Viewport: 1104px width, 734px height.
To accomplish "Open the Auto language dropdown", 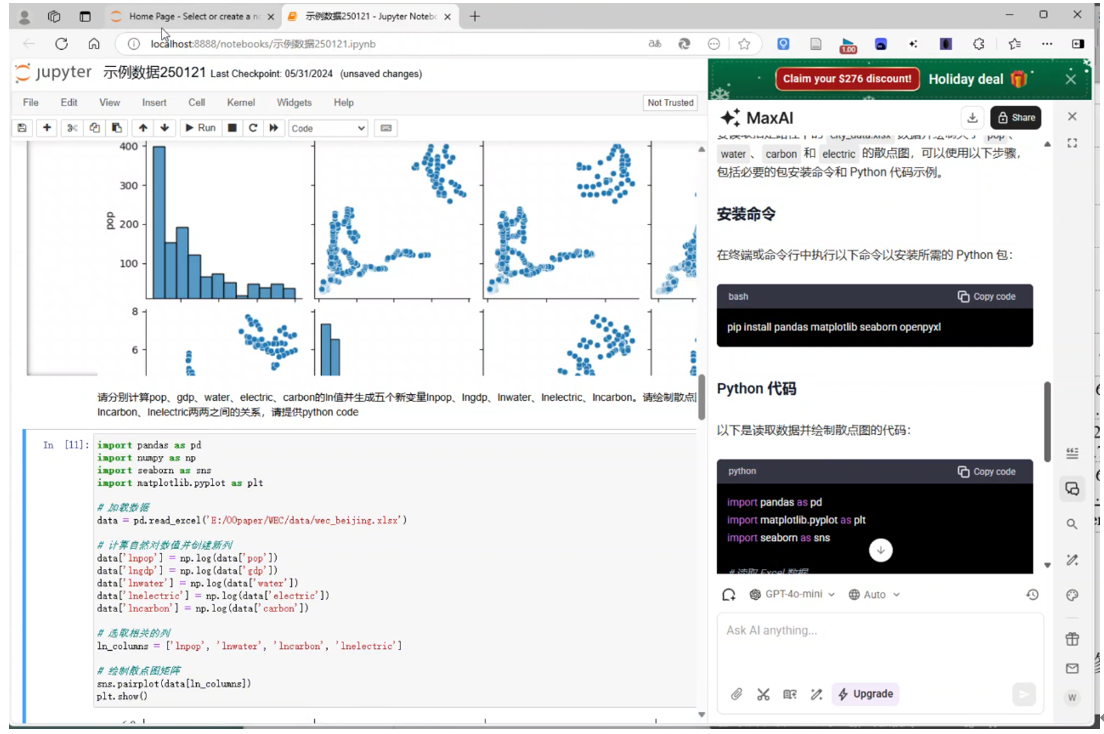I will [874, 595].
